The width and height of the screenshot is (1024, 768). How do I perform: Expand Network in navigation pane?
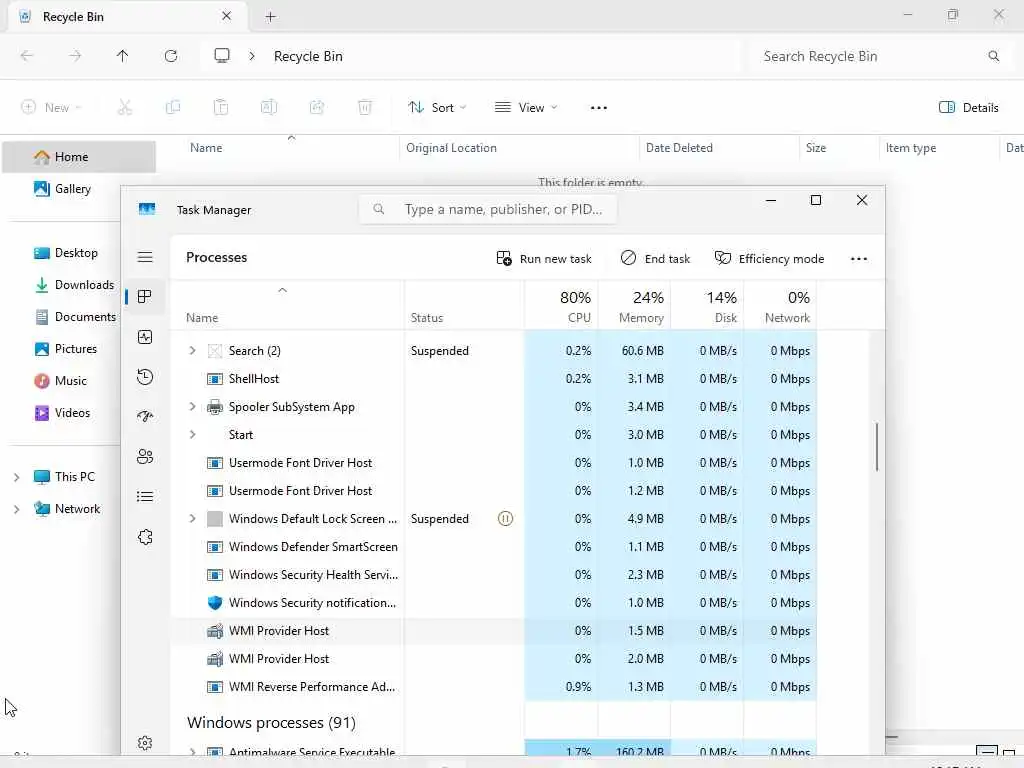point(16,509)
